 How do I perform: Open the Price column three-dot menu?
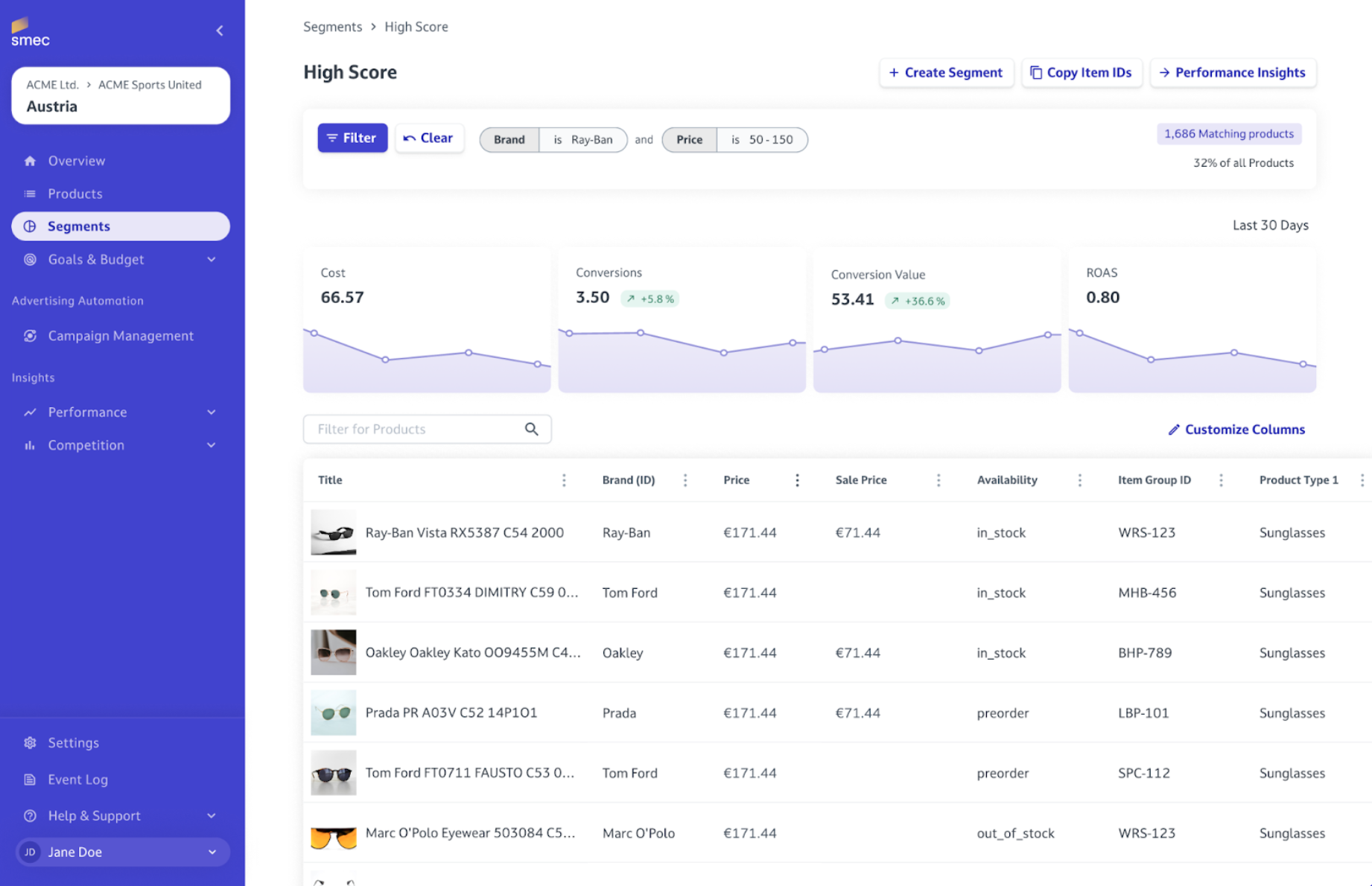(x=797, y=480)
